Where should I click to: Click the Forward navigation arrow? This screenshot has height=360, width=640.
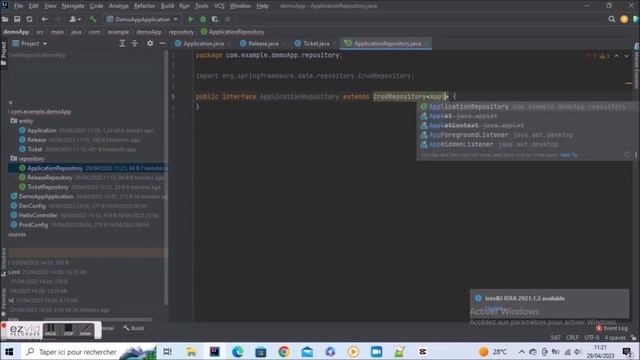(x=58, y=19)
